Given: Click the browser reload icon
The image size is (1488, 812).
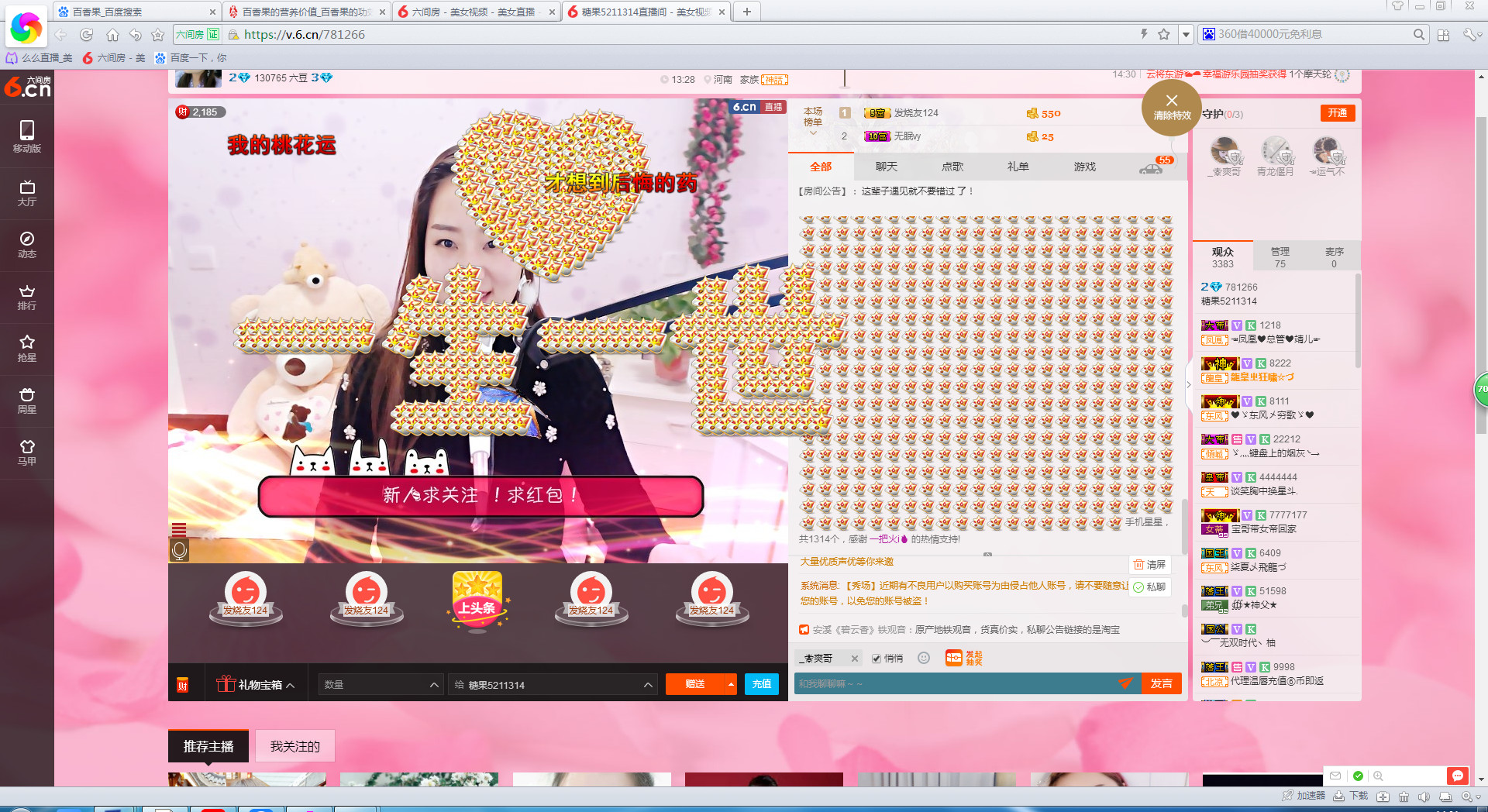Looking at the screenshot, I should pos(86,34).
